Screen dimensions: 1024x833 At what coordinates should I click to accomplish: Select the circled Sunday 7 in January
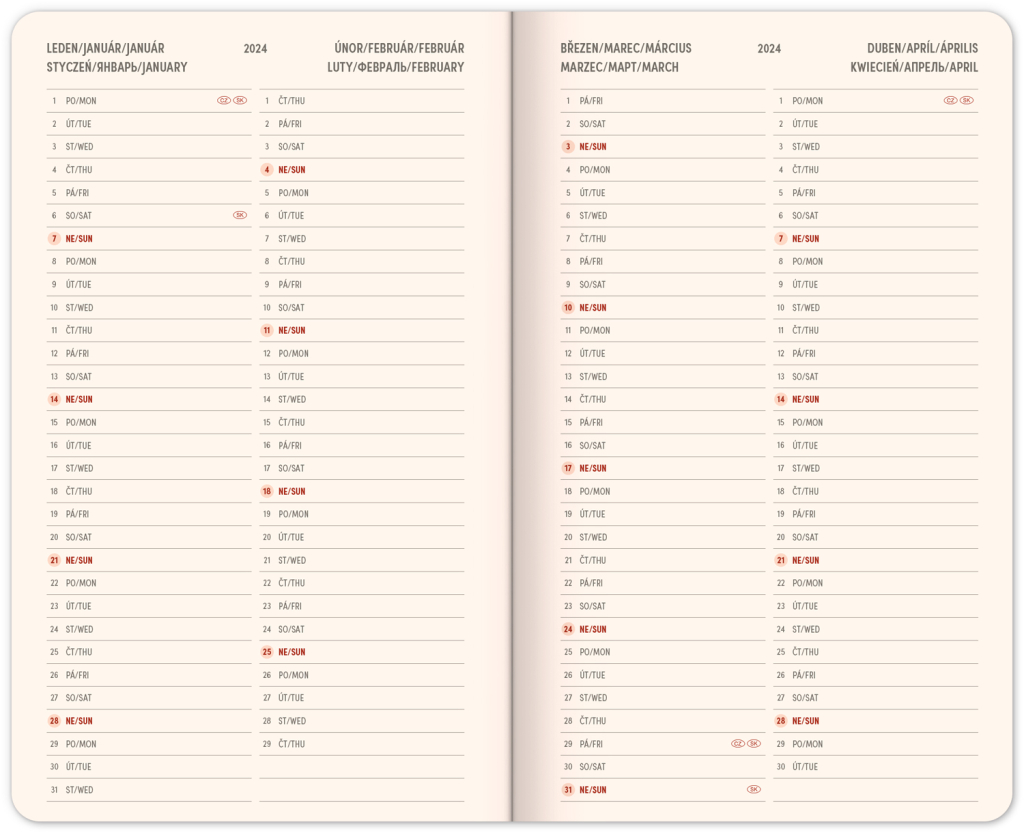coord(54,239)
